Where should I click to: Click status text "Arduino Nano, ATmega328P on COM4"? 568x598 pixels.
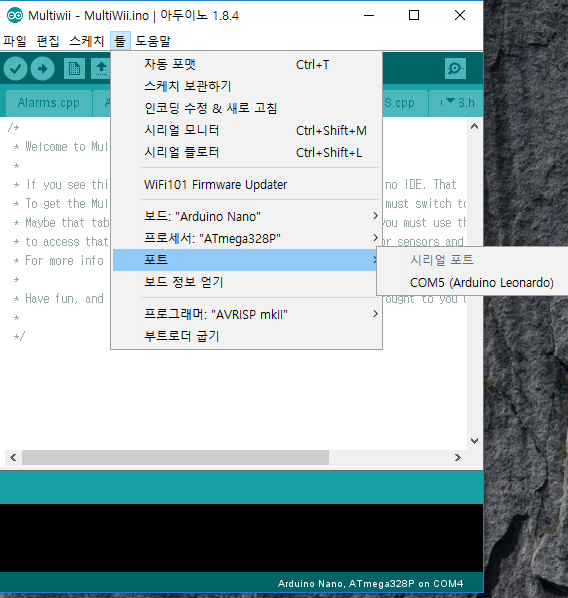(x=370, y=584)
